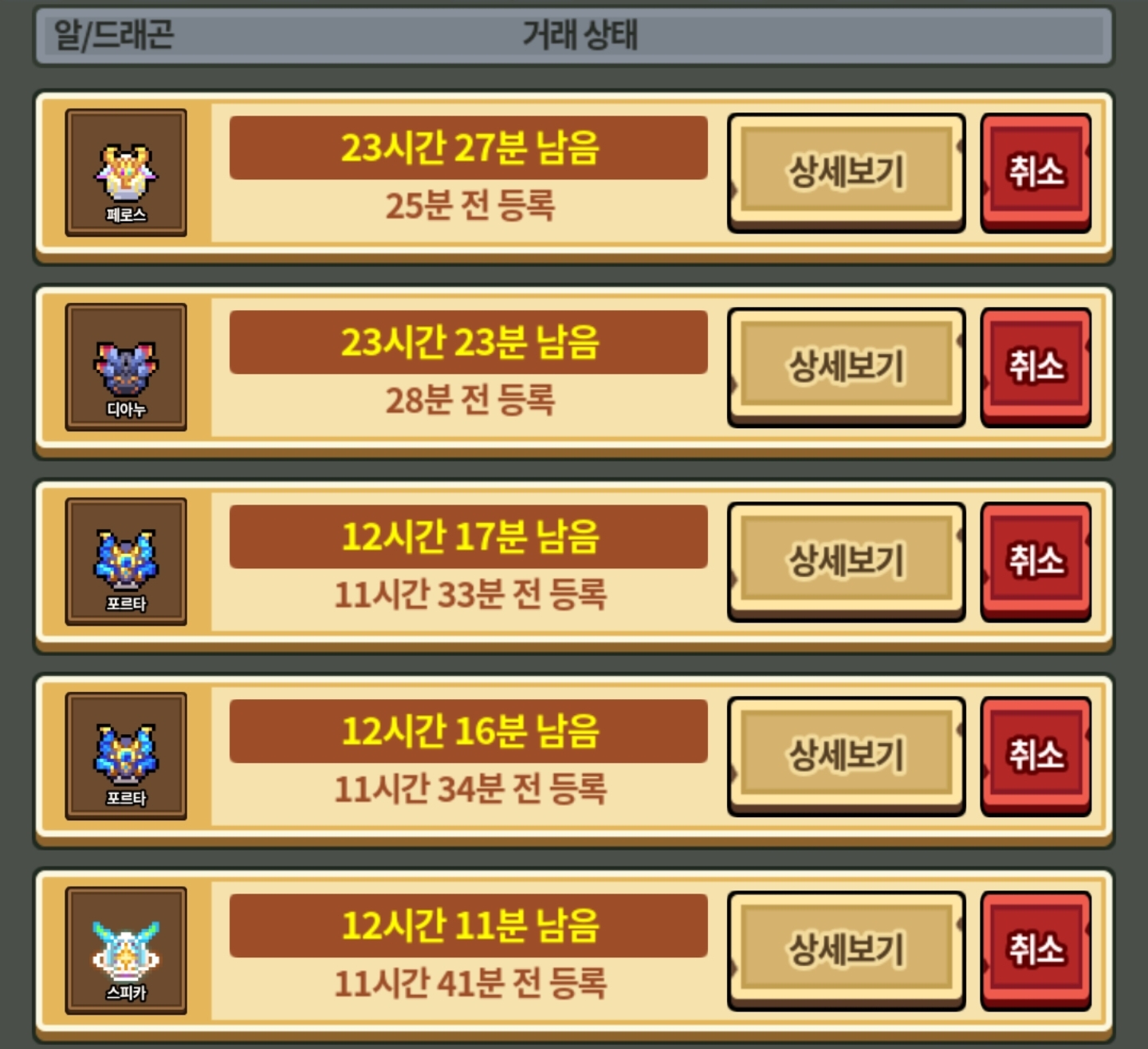
Task: Cancel the trade registered 11시간 34분 전
Action: pyautogui.click(x=1036, y=756)
